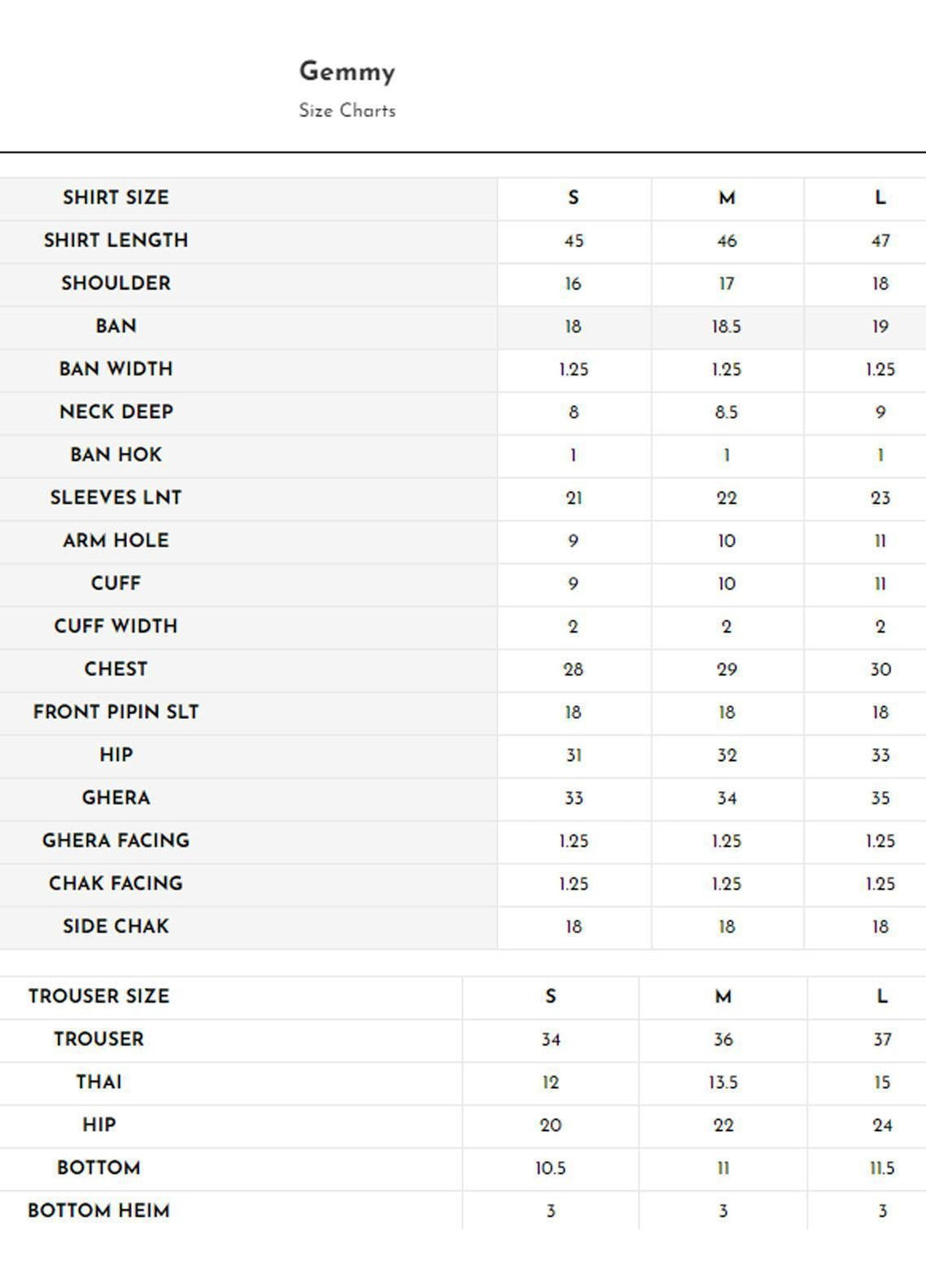Click the SLEEVES LNT row label
This screenshot has width=926, height=1288.
click(x=116, y=497)
